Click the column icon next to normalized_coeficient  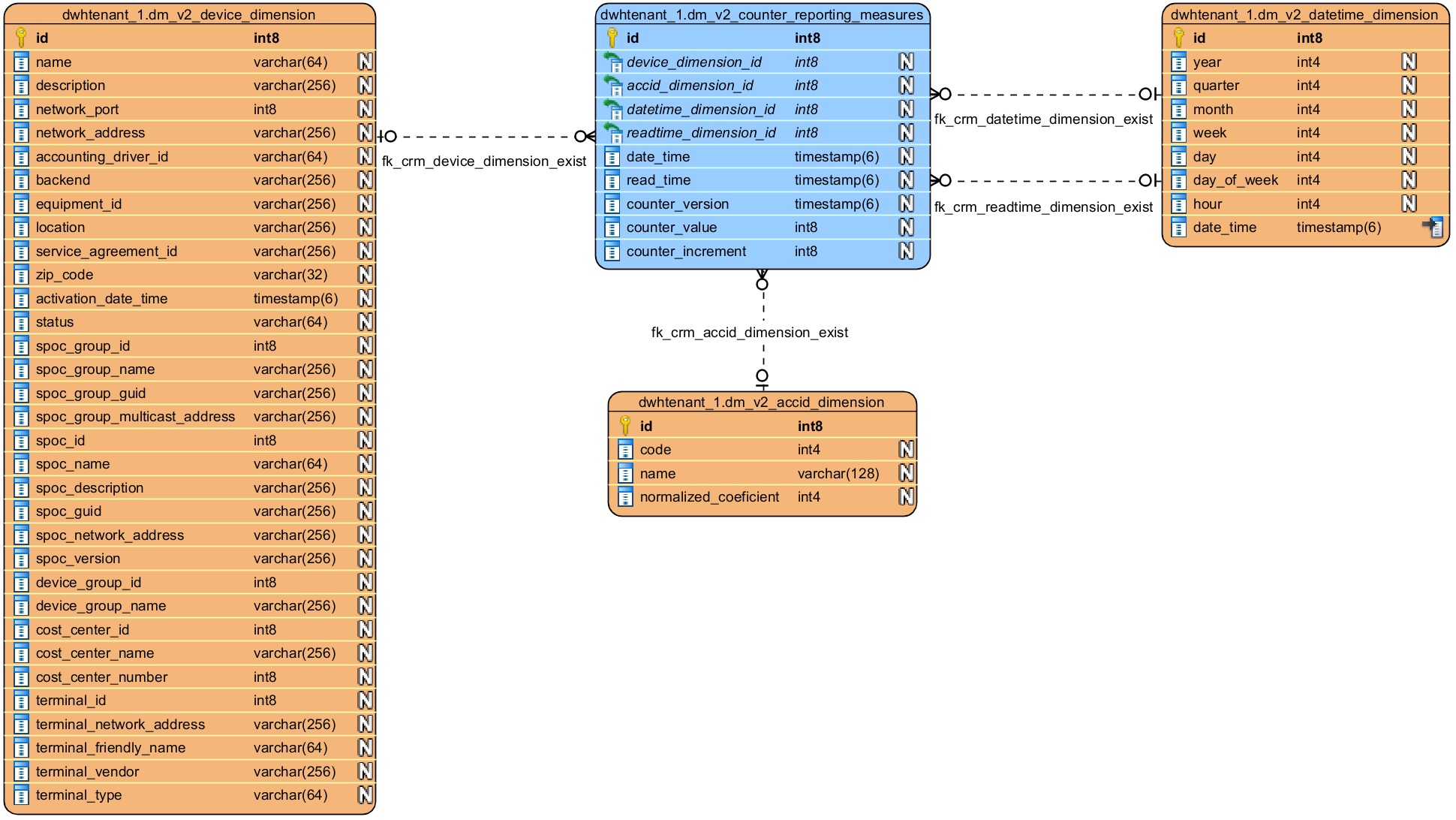(625, 496)
